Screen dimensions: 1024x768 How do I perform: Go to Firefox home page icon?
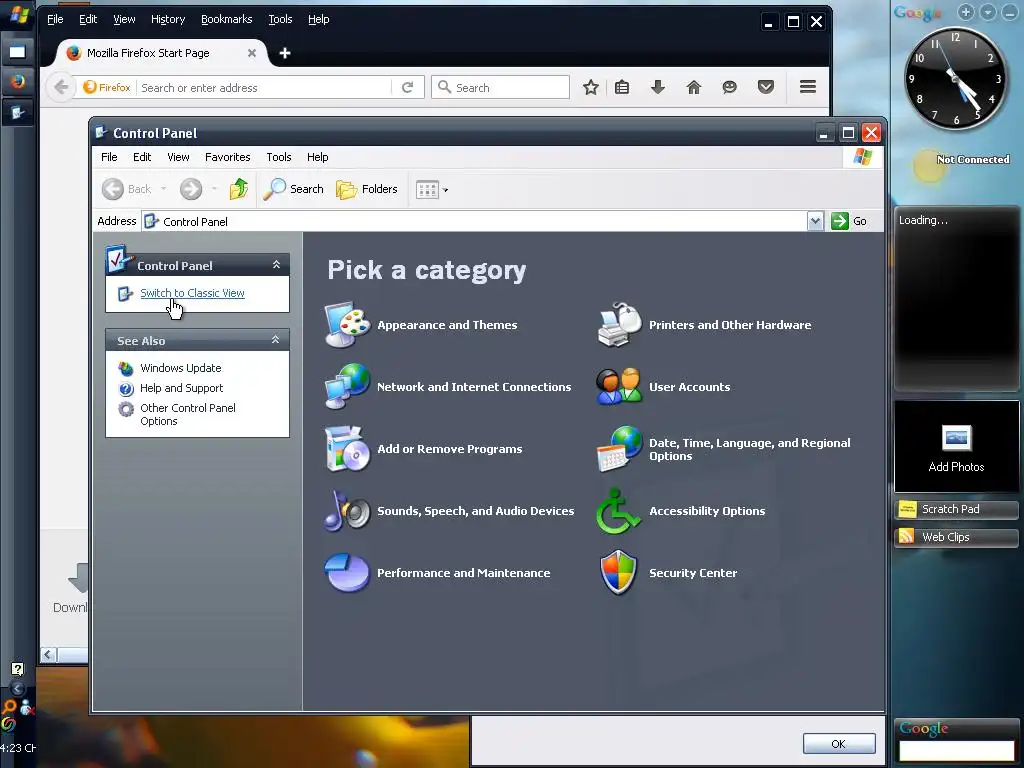click(694, 87)
